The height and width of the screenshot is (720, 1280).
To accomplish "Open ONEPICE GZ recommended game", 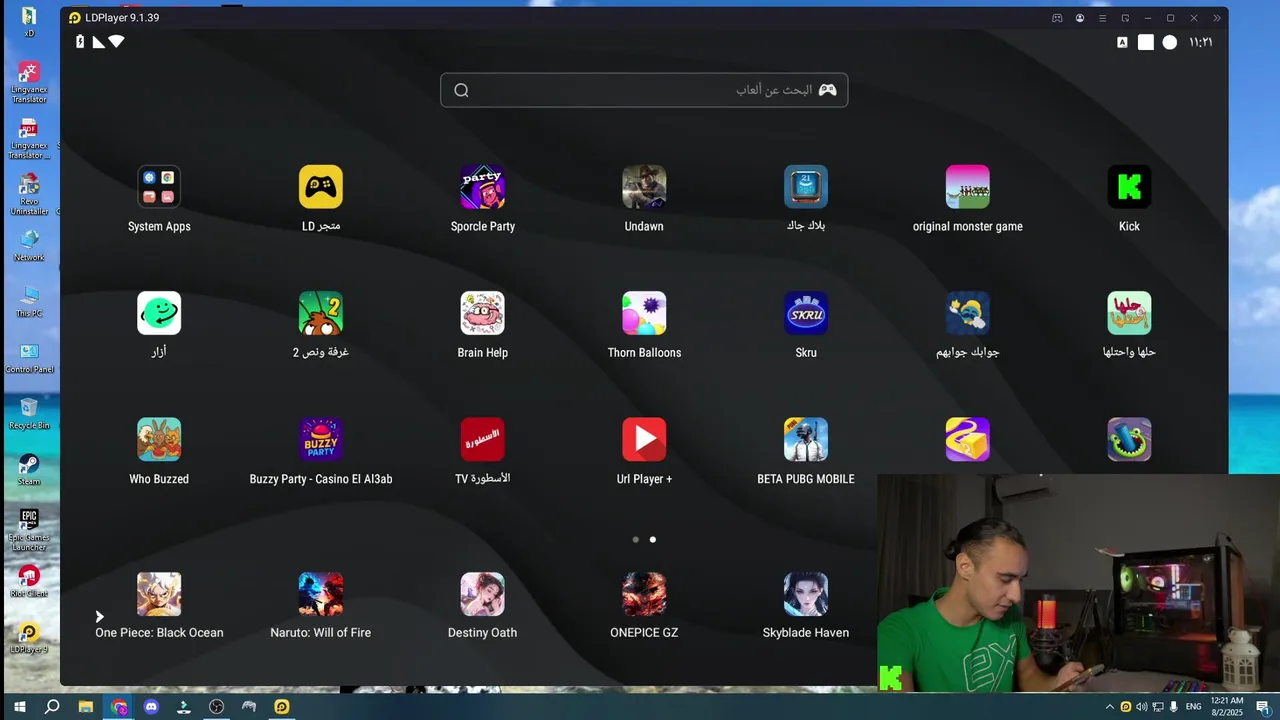I will (x=644, y=594).
